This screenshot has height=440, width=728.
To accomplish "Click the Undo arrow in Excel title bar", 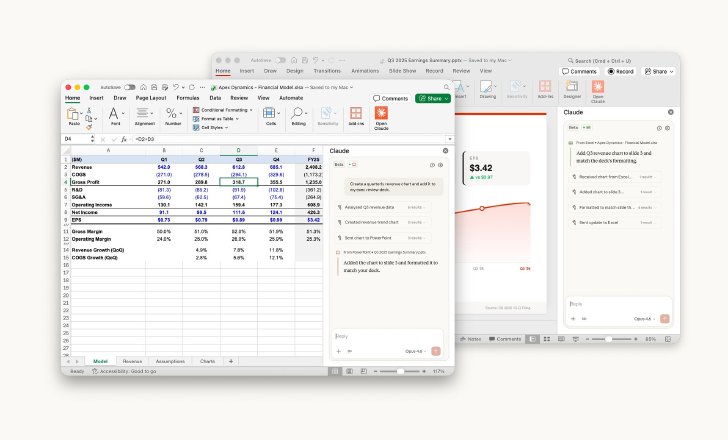I will [176, 87].
